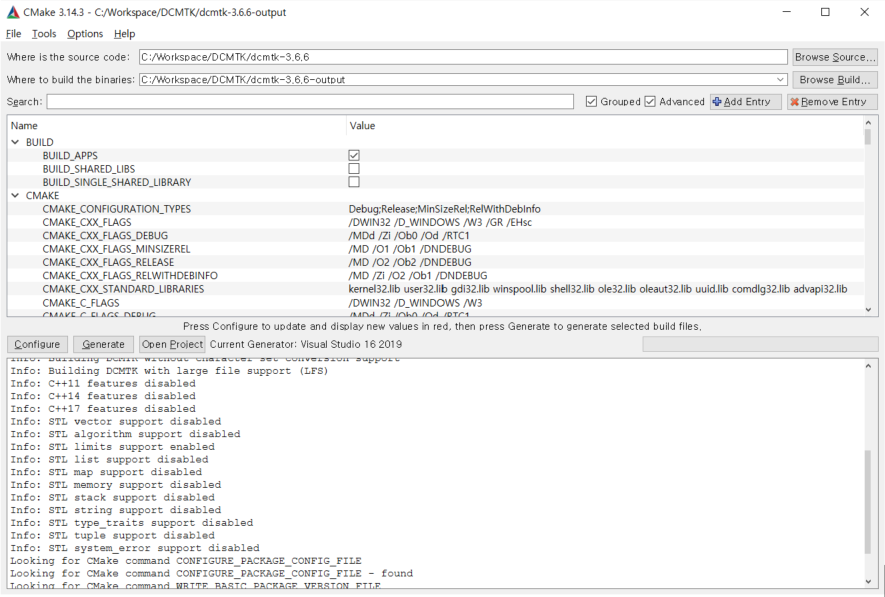Image resolution: width=885 pixels, height=597 pixels.
Task: Enable the BUILD_SINGLE_SHARED_LIBRARY checkbox
Action: point(354,182)
